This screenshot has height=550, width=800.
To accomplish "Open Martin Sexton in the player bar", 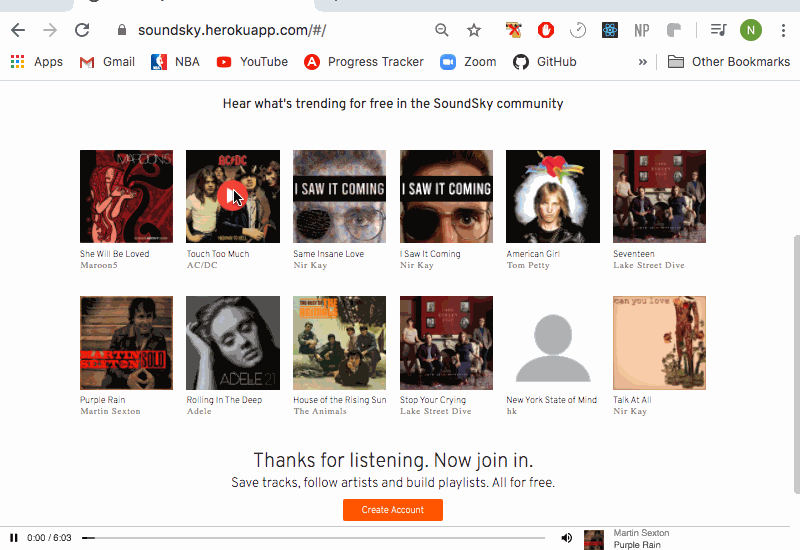I will coord(641,533).
